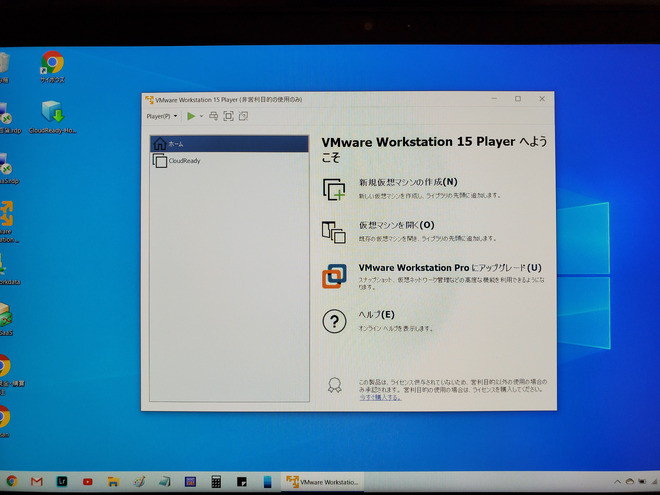The height and width of the screenshot is (495, 660).
Task: Click the VMware icon in title bar
Action: [149, 100]
